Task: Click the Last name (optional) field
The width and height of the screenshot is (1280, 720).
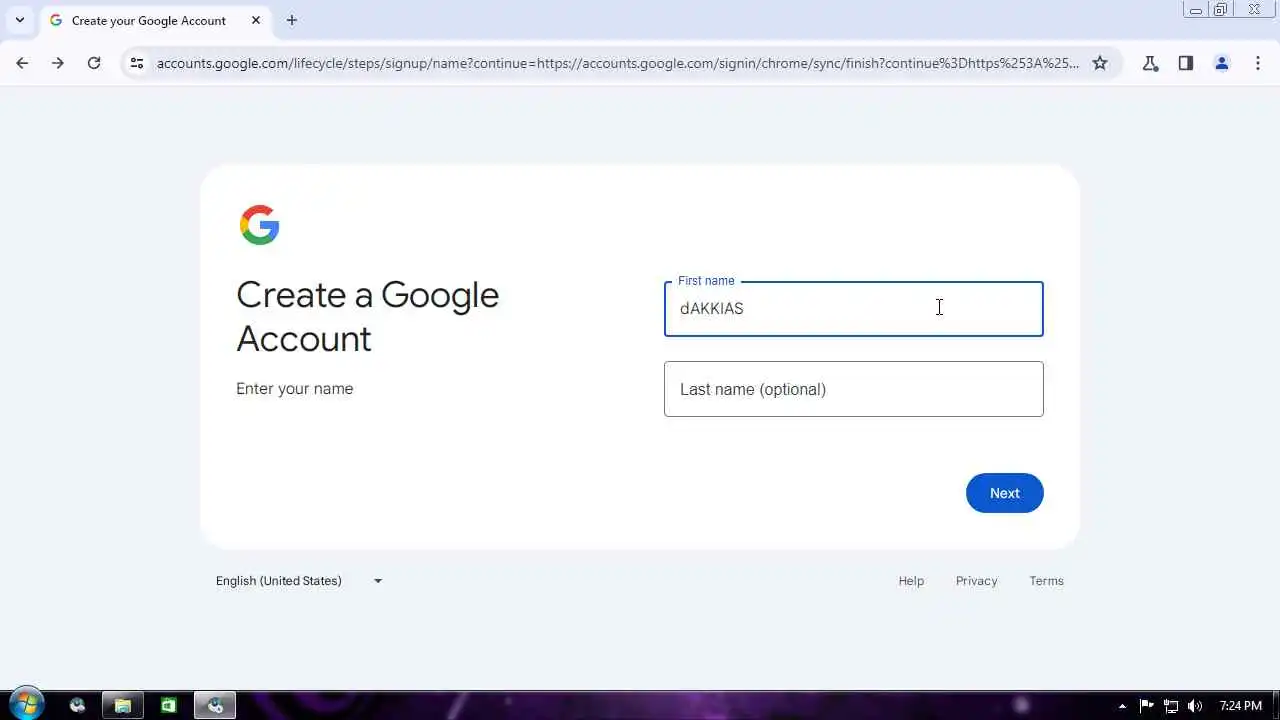Action: (854, 389)
